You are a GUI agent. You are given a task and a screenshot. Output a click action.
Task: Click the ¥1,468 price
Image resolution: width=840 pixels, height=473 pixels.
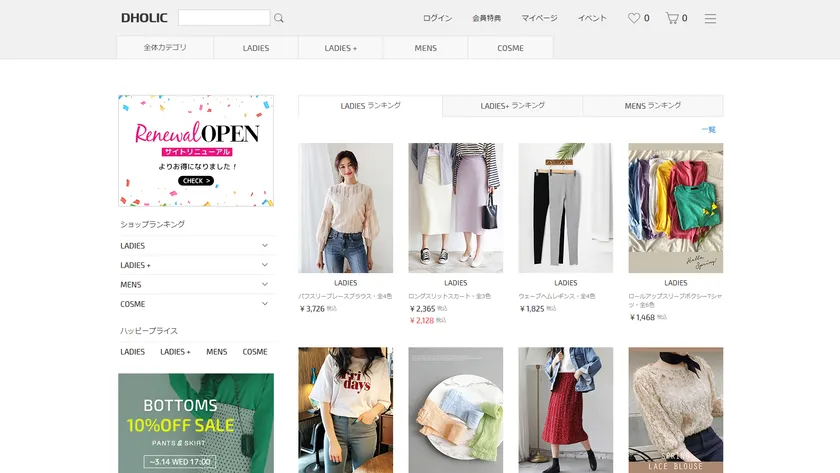pyautogui.click(x=642, y=317)
